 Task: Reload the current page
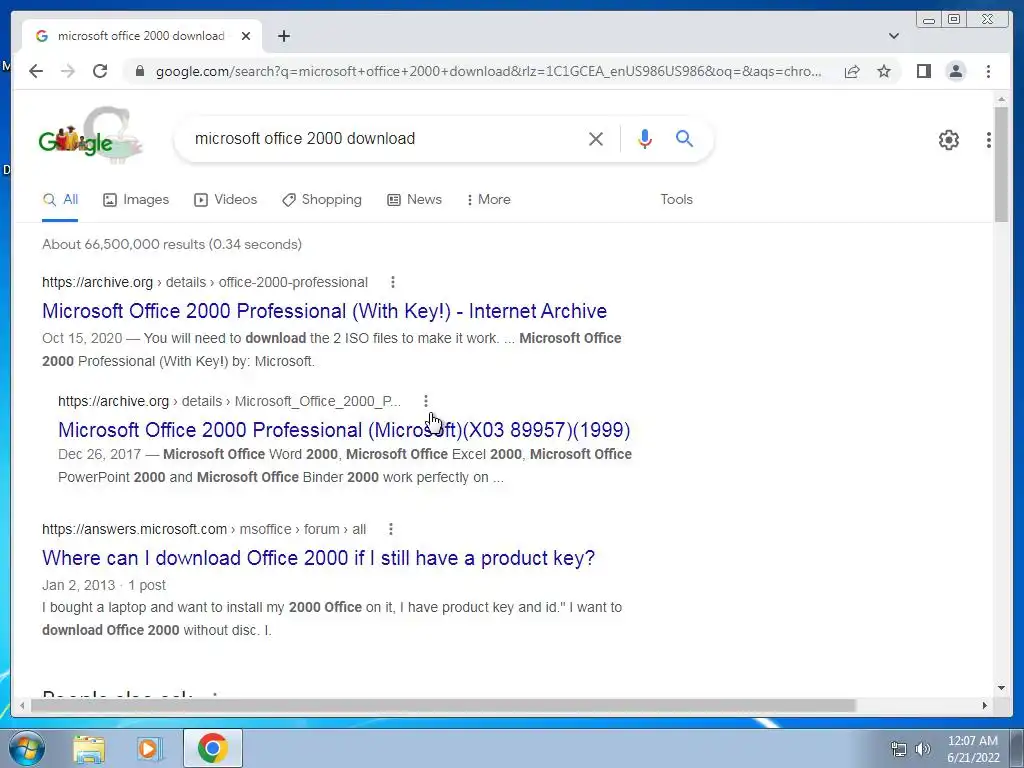[100, 71]
